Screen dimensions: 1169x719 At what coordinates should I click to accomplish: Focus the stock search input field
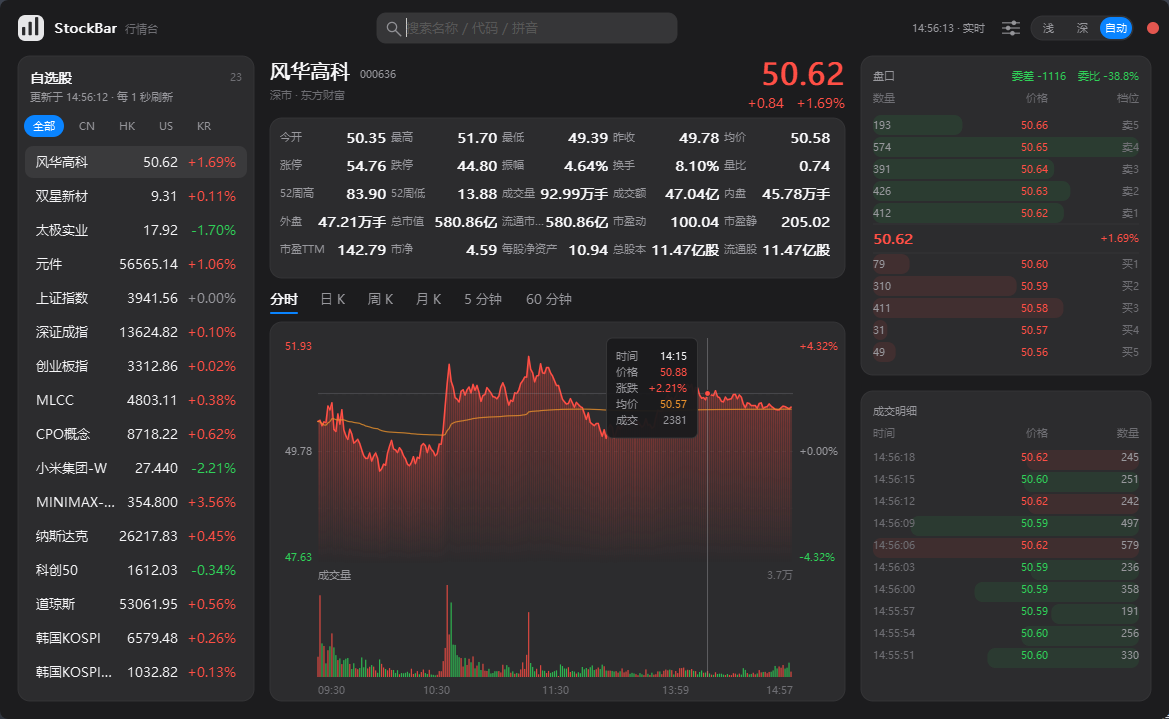(x=526, y=28)
